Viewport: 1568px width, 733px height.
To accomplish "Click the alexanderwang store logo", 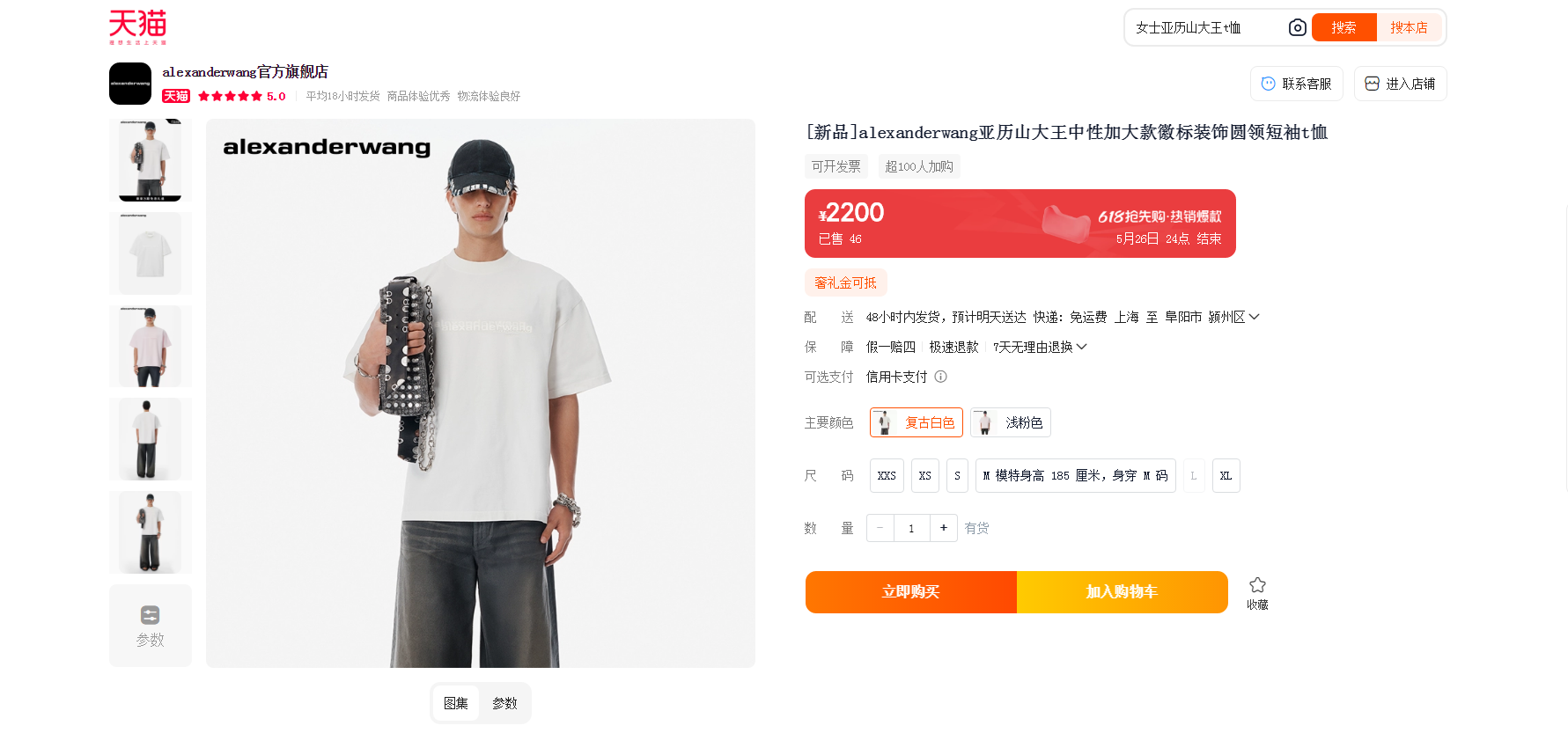I will tap(130, 84).
